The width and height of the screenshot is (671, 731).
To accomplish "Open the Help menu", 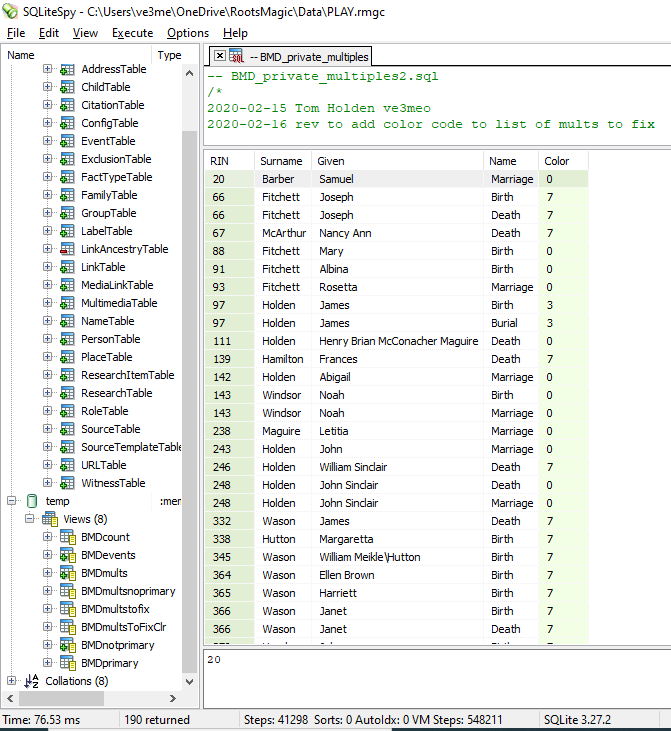I will coord(235,33).
